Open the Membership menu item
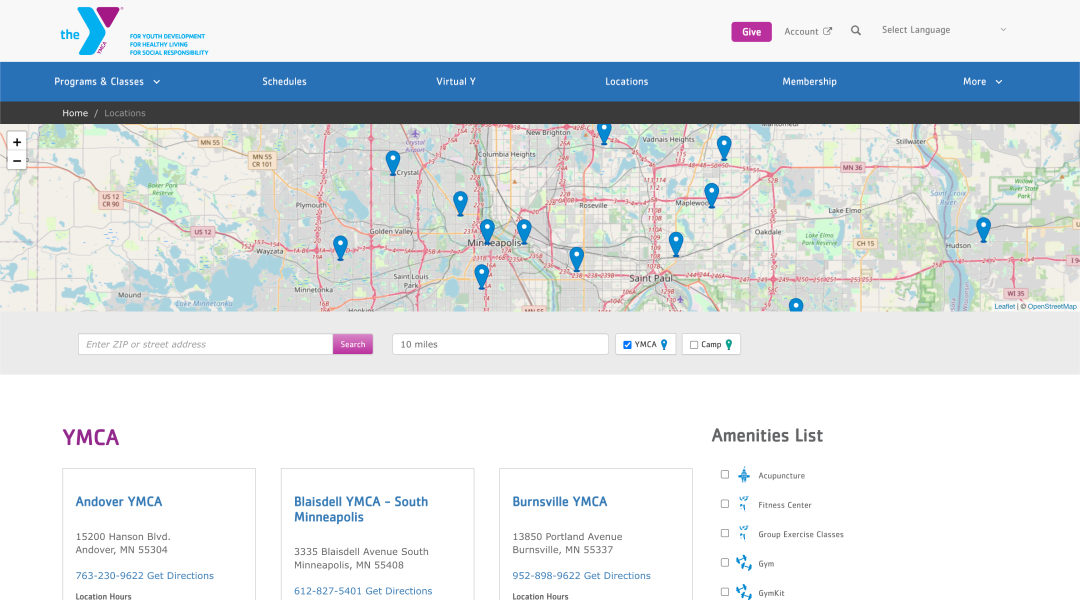Screen dimensions: 1080x600 tap(809, 82)
